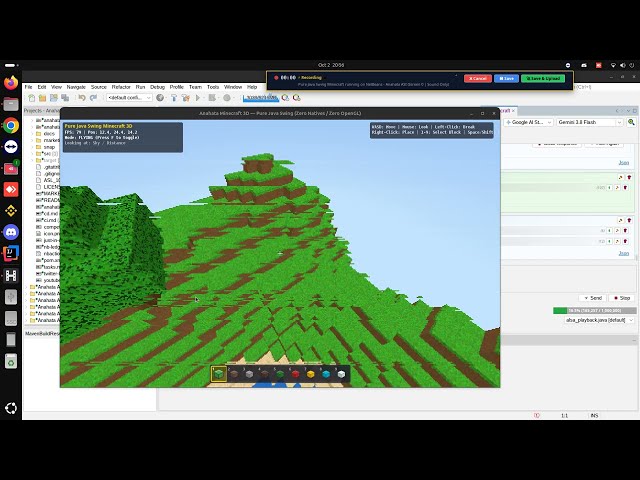This screenshot has height=480, width=640.
Task: Select the cyan block in hotbar
Action: click(326, 374)
